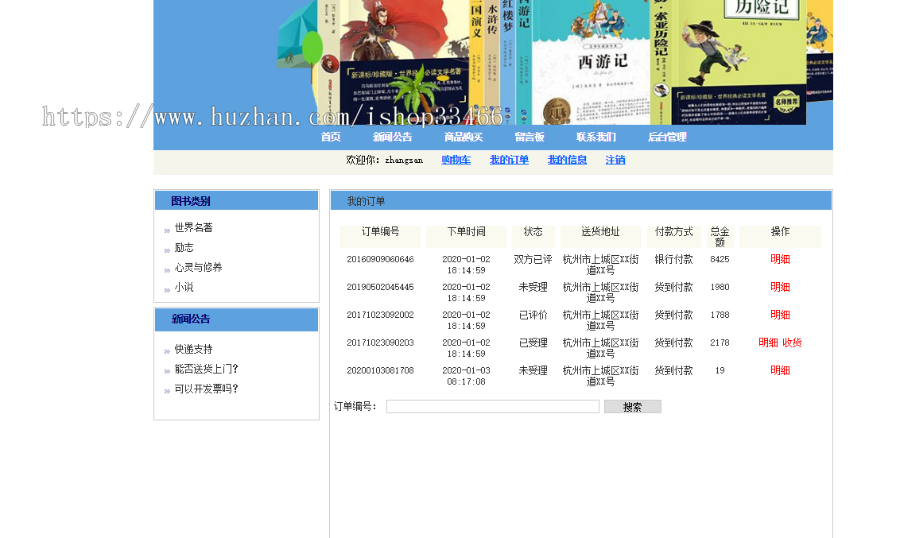The width and height of the screenshot is (900, 538).
Task: Select 世界名著 book category
Action: pos(193,228)
